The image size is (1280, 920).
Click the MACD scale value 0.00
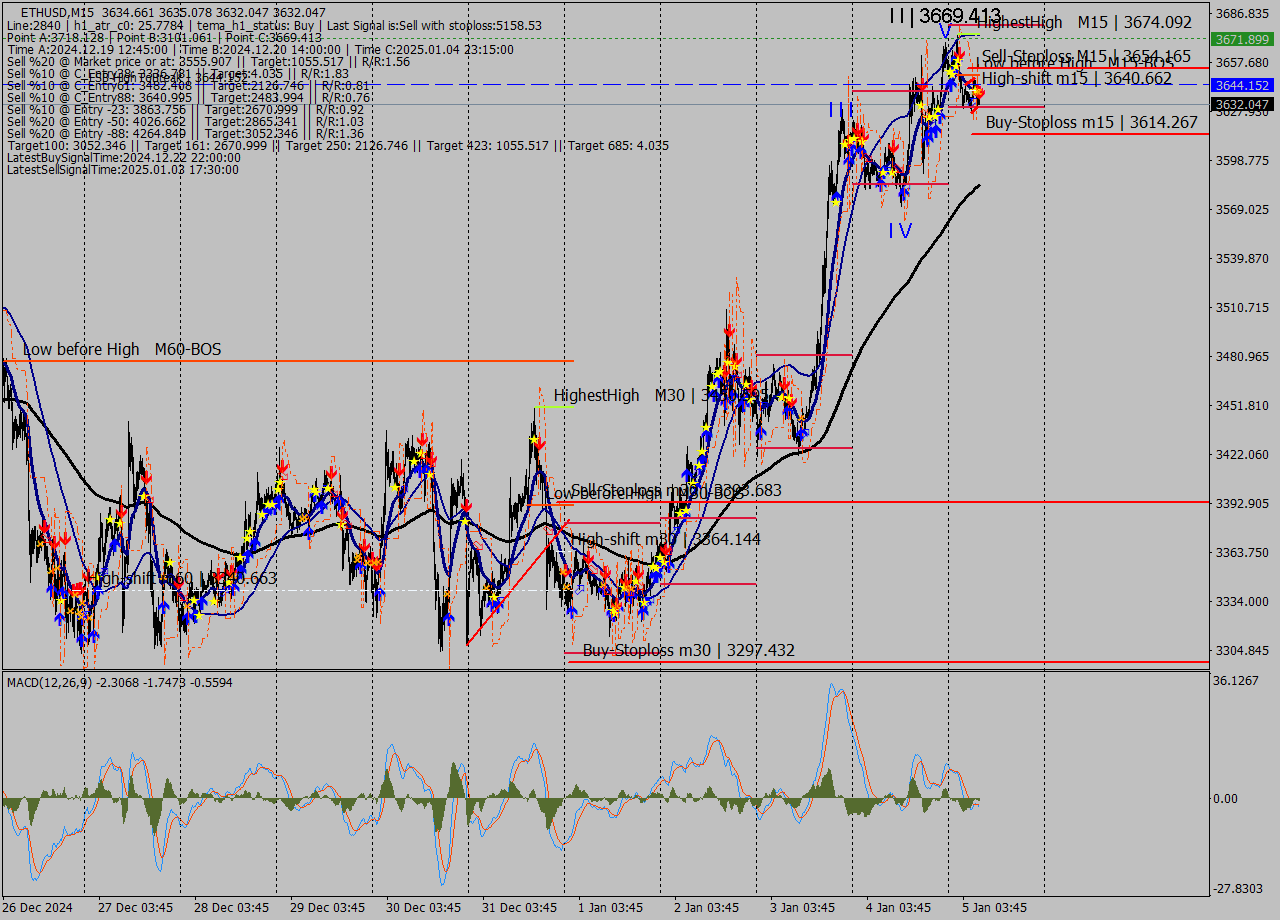click(x=1227, y=799)
